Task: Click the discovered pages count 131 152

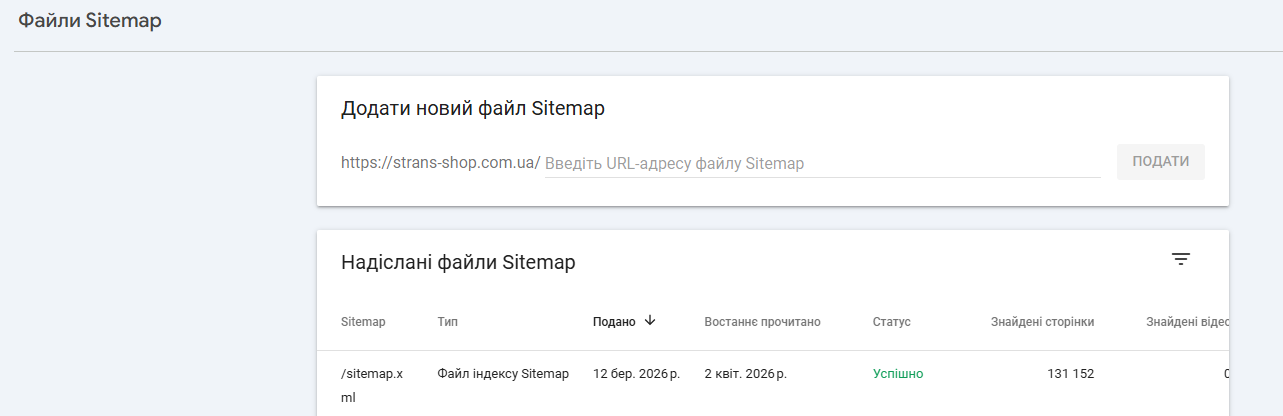Action: point(1070,374)
